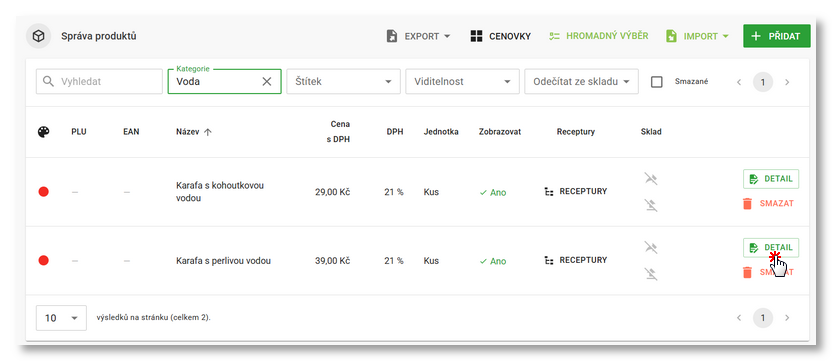Go to previous page in bottom pagination
This screenshot has height=361, width=832.
pyautogui.click(x=739, y=318)
